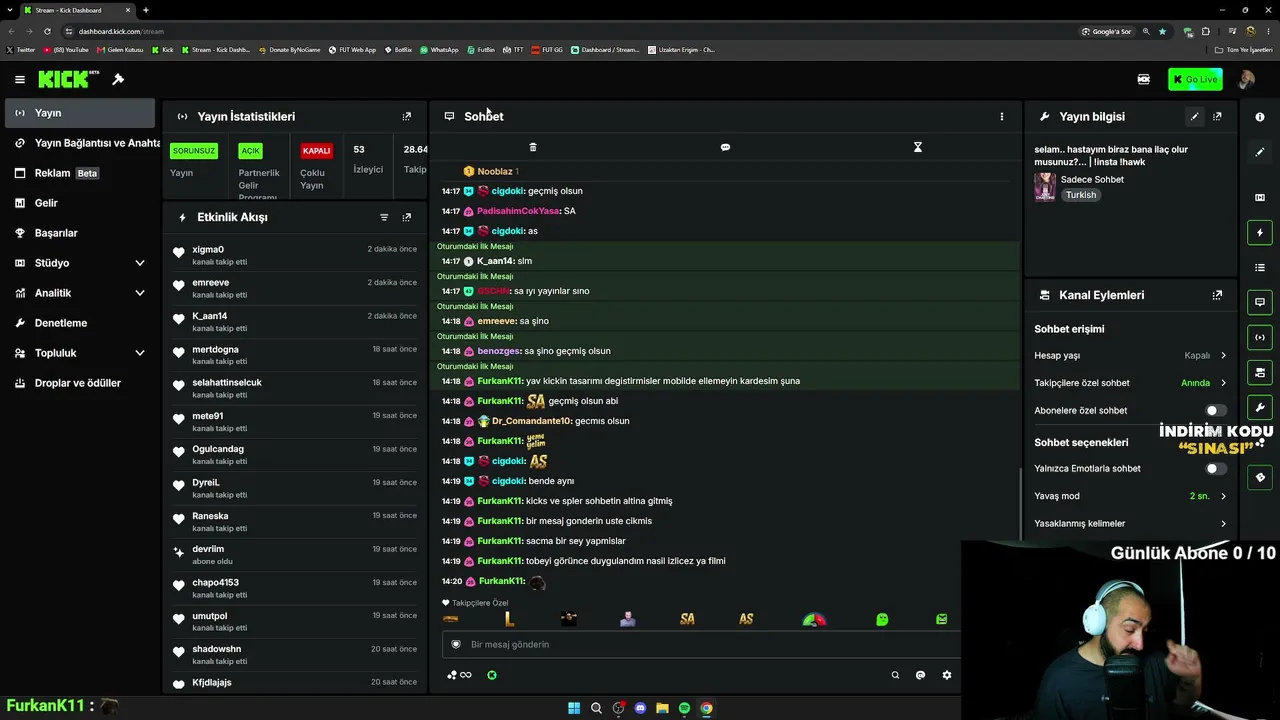The height and width of the screenshot is (720, 1280).
Task: Open the profile avatar menu
Action: [1246, 79]
